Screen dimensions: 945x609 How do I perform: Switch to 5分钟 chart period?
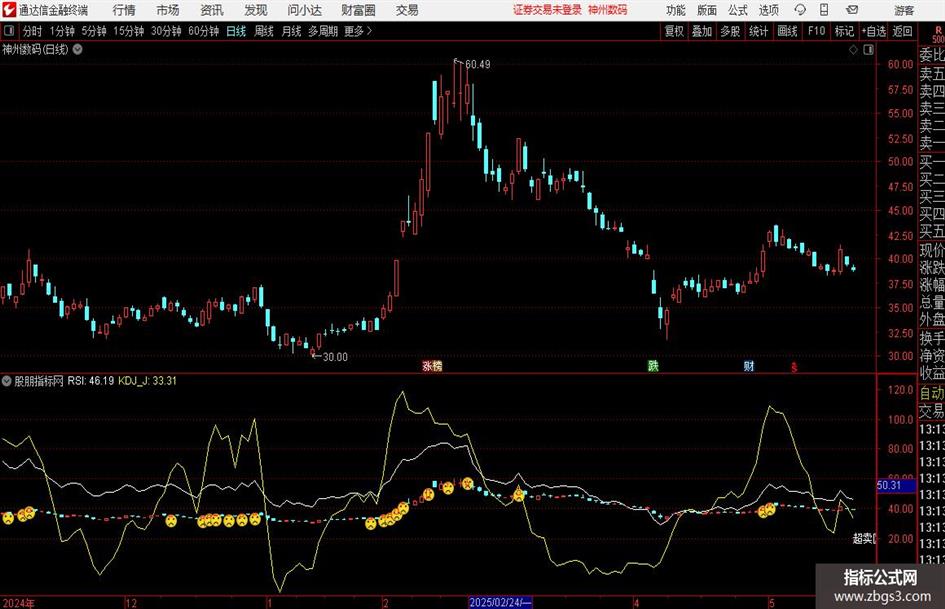tap(94, 31)
